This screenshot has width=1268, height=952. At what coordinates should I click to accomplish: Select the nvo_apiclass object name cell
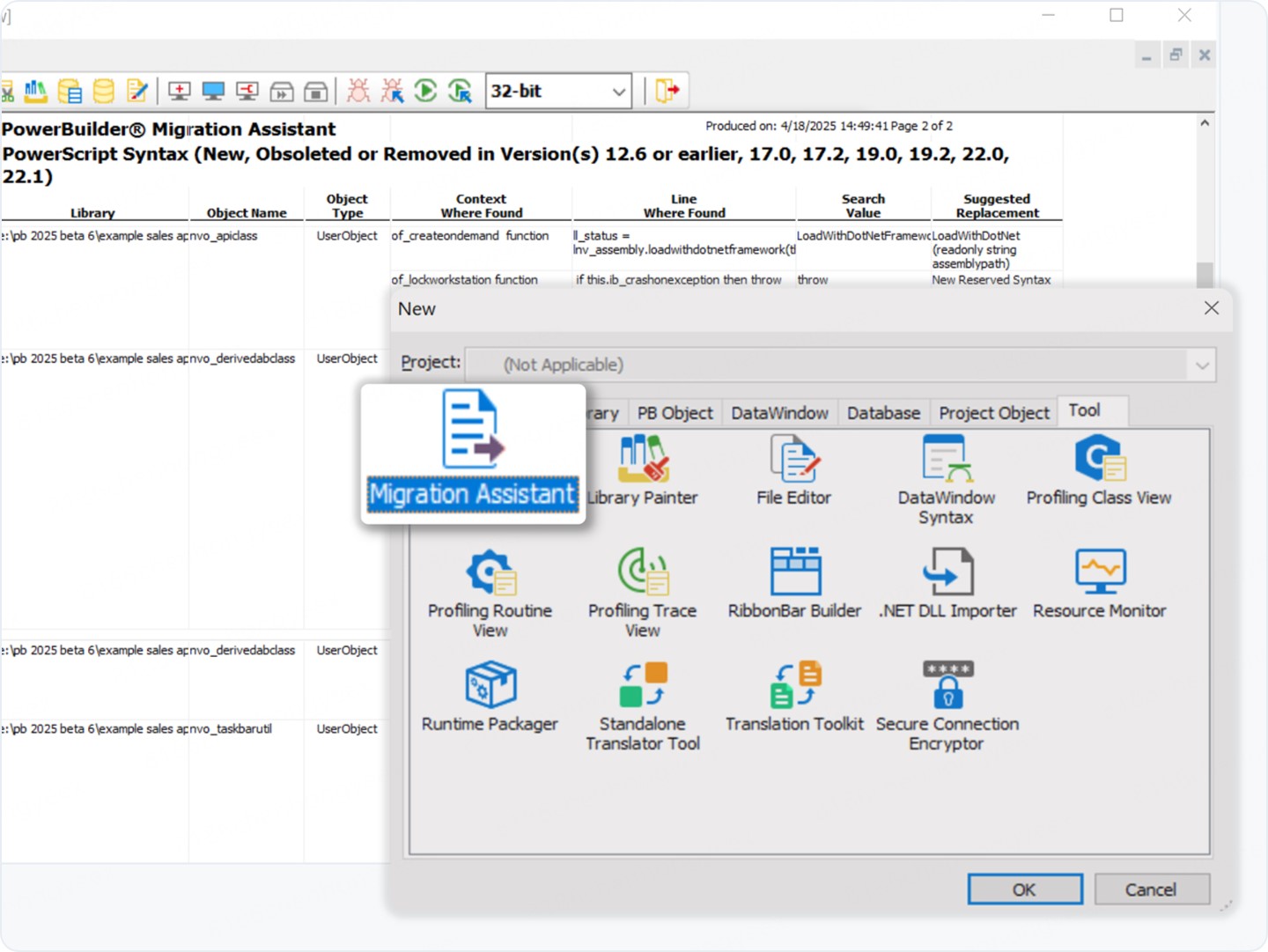click(x=225, y=236)
